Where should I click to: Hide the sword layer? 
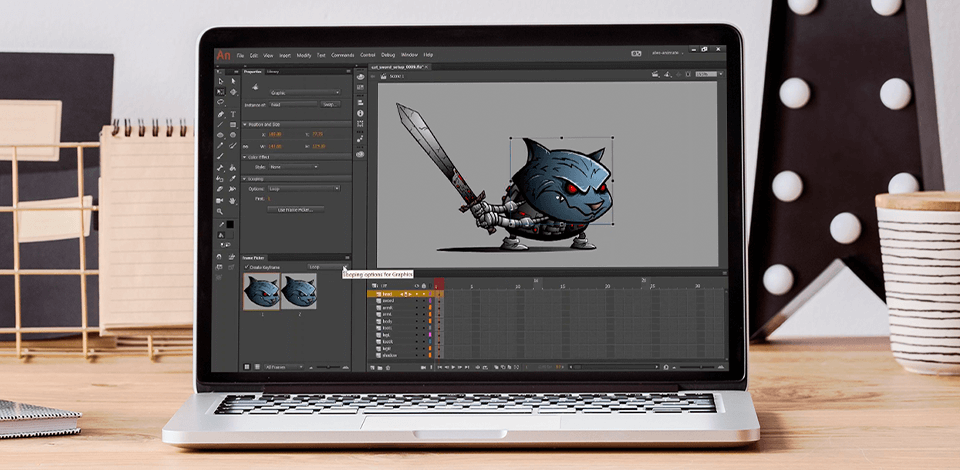click(x=417, y=300)
